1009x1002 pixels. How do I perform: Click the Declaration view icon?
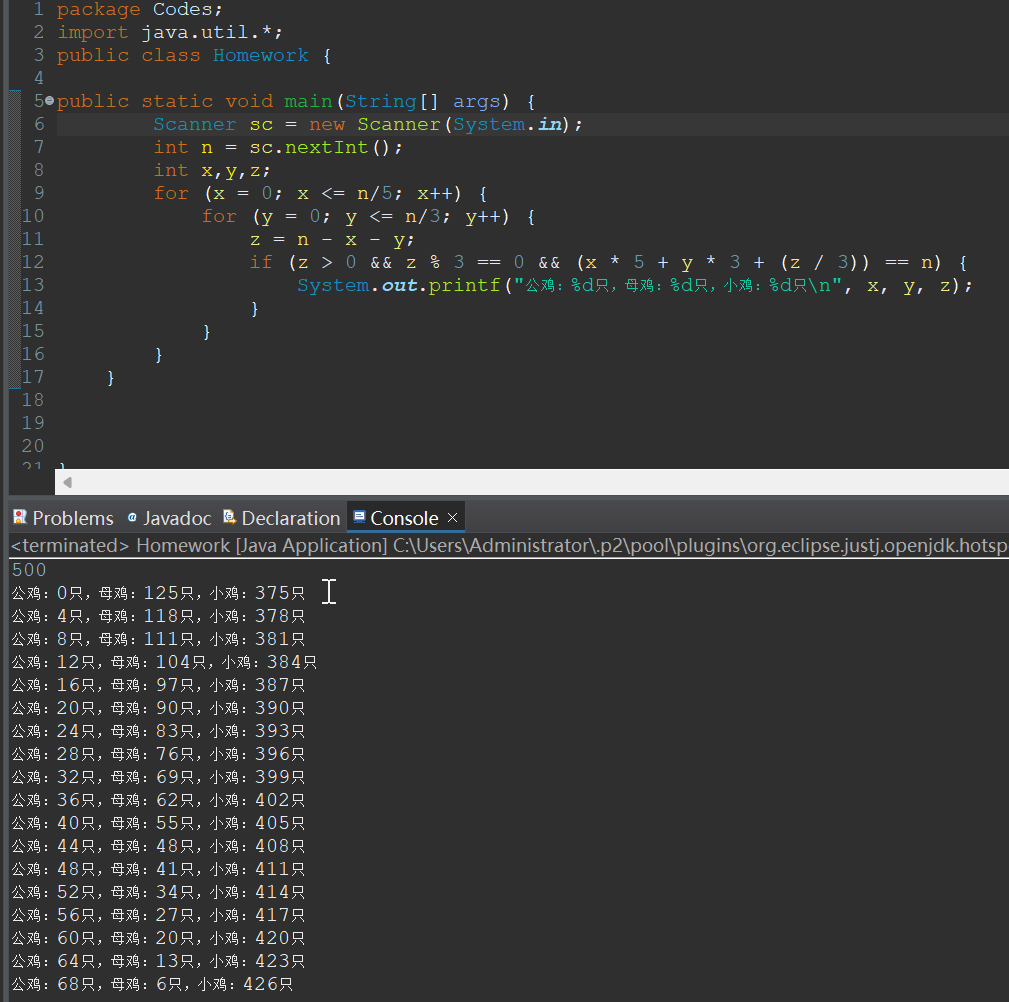coord(230,517)
